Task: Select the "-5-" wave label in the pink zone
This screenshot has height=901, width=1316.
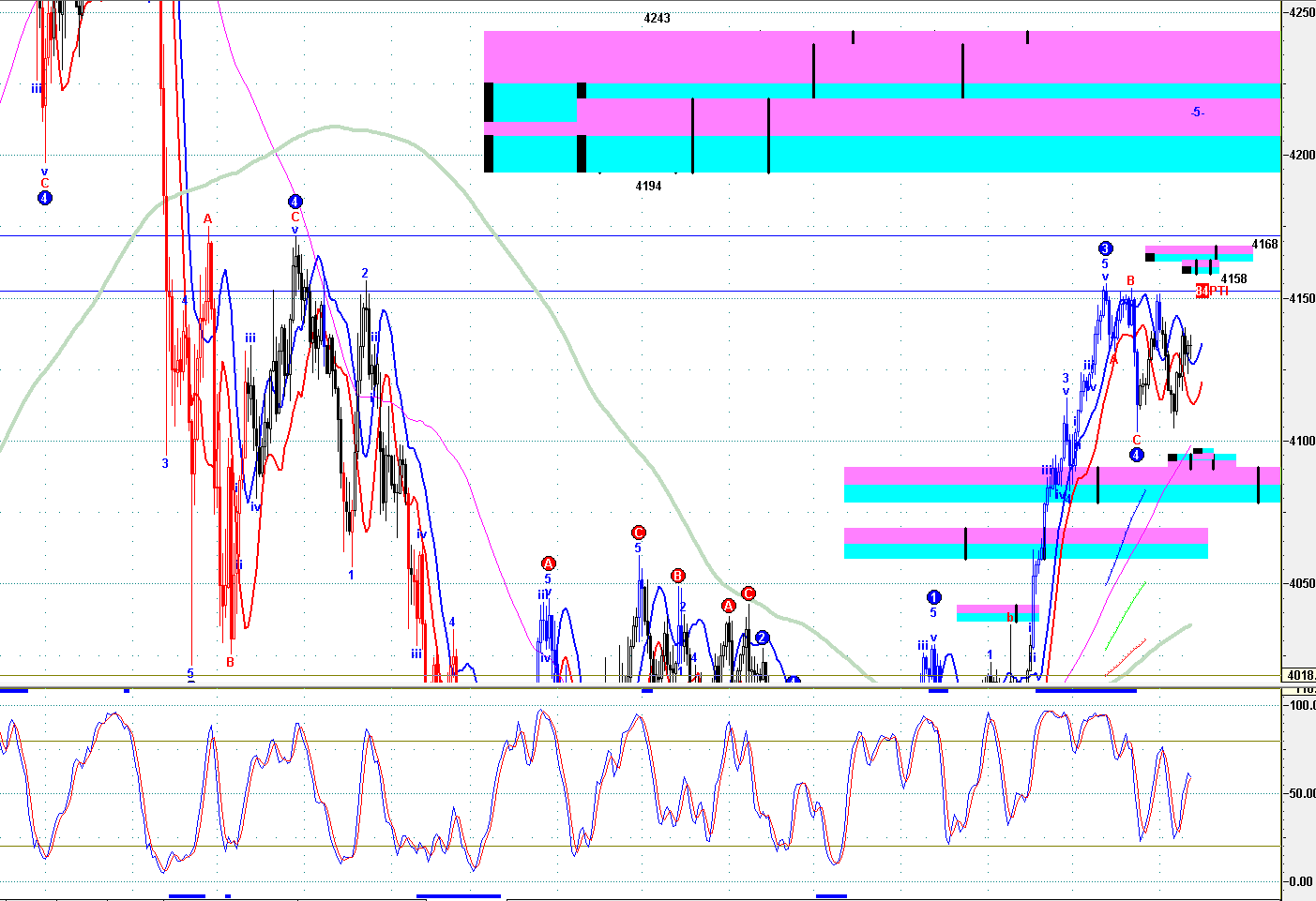Action: click(x=1197, y=113)
